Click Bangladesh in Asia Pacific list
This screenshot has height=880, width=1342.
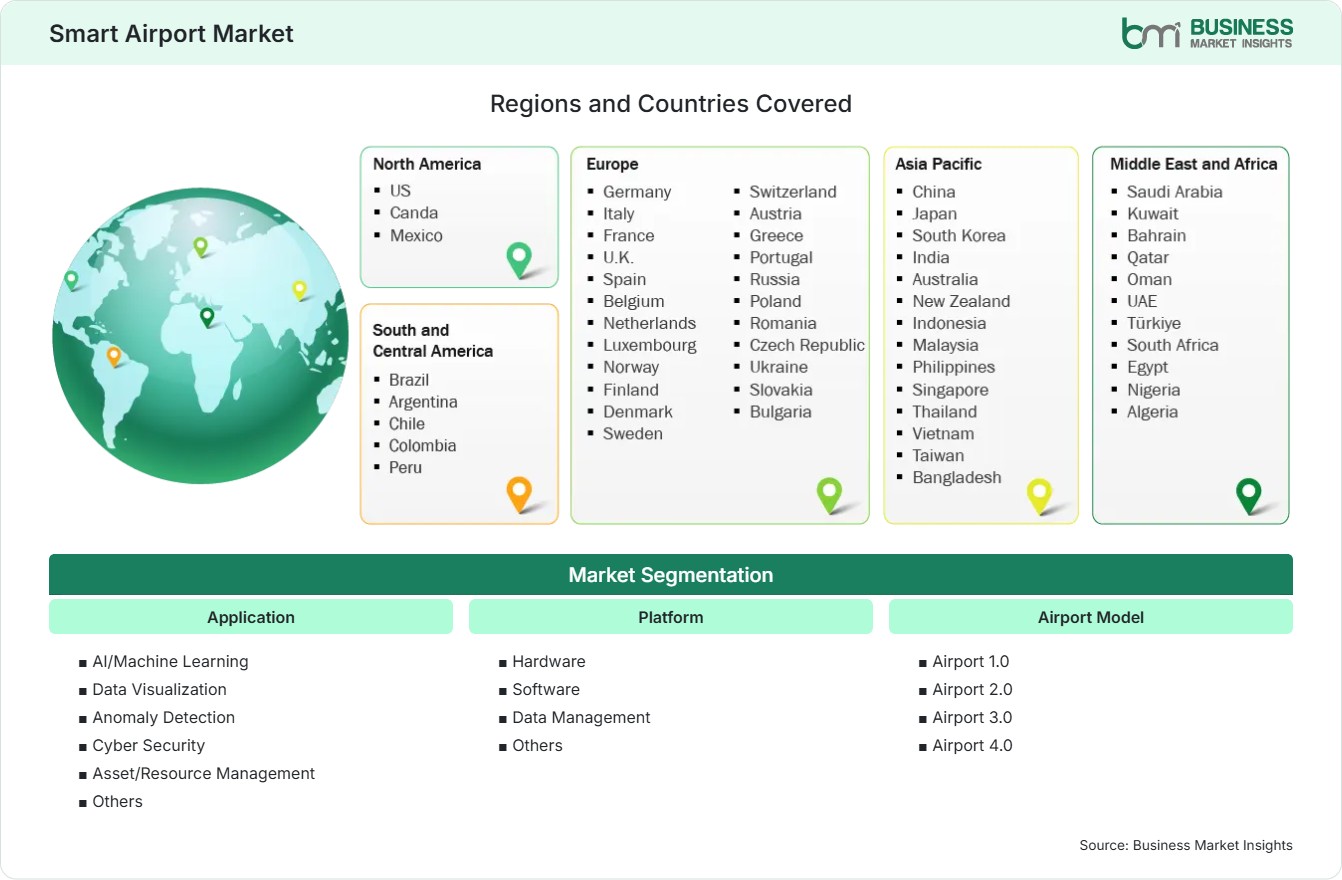[957, 477]
